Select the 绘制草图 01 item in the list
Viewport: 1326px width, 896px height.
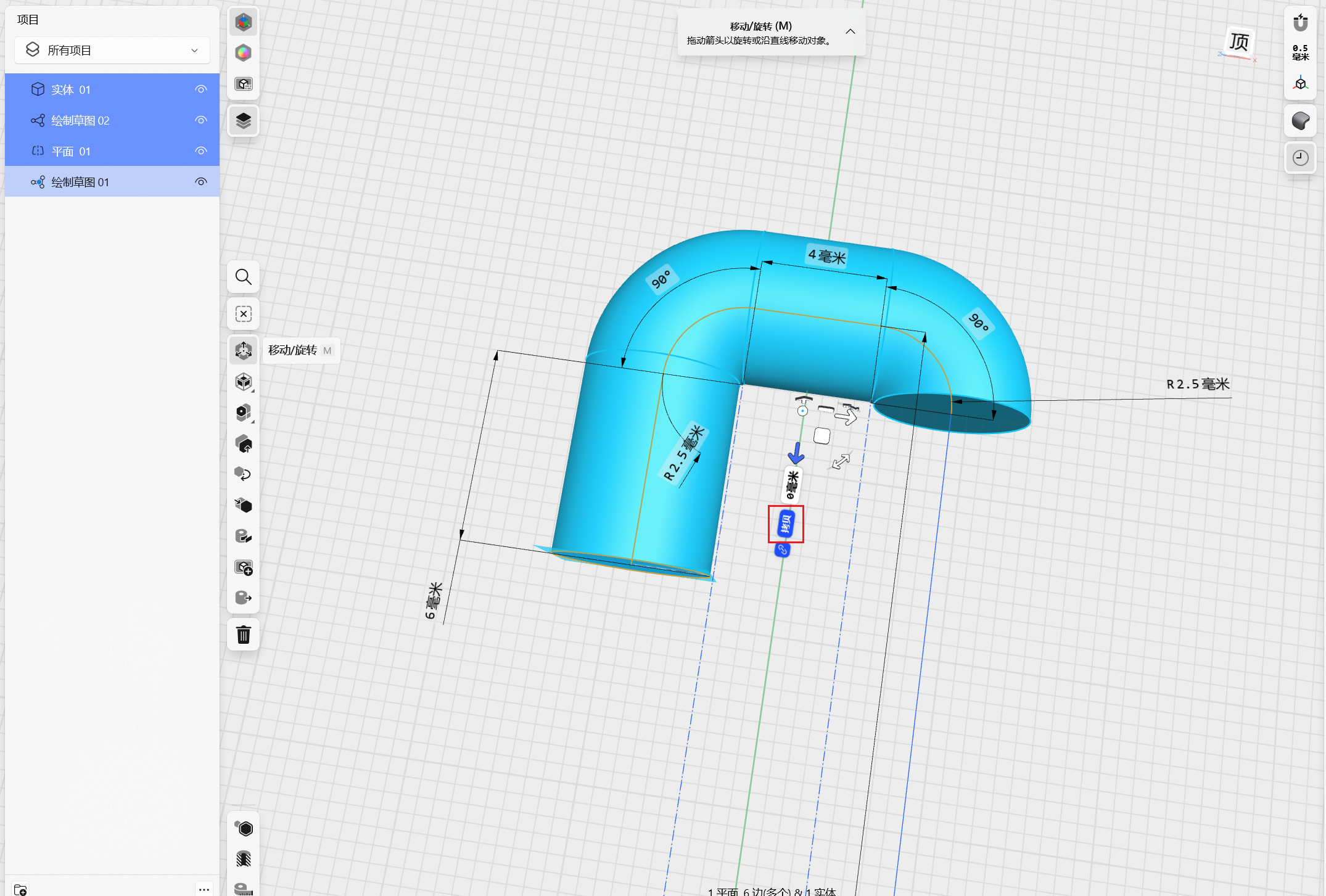tap(80, 182)
